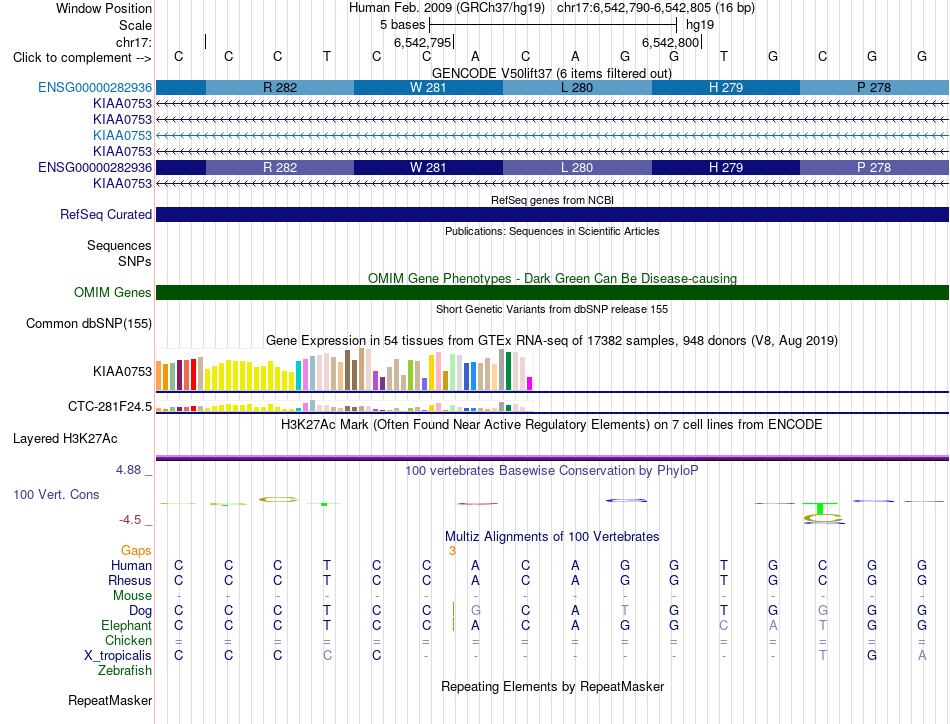The height and width of the screenshot is (724, 950).
Task: Open the GENCODE V50lift37 track title
Action: (x=552, y=73)
